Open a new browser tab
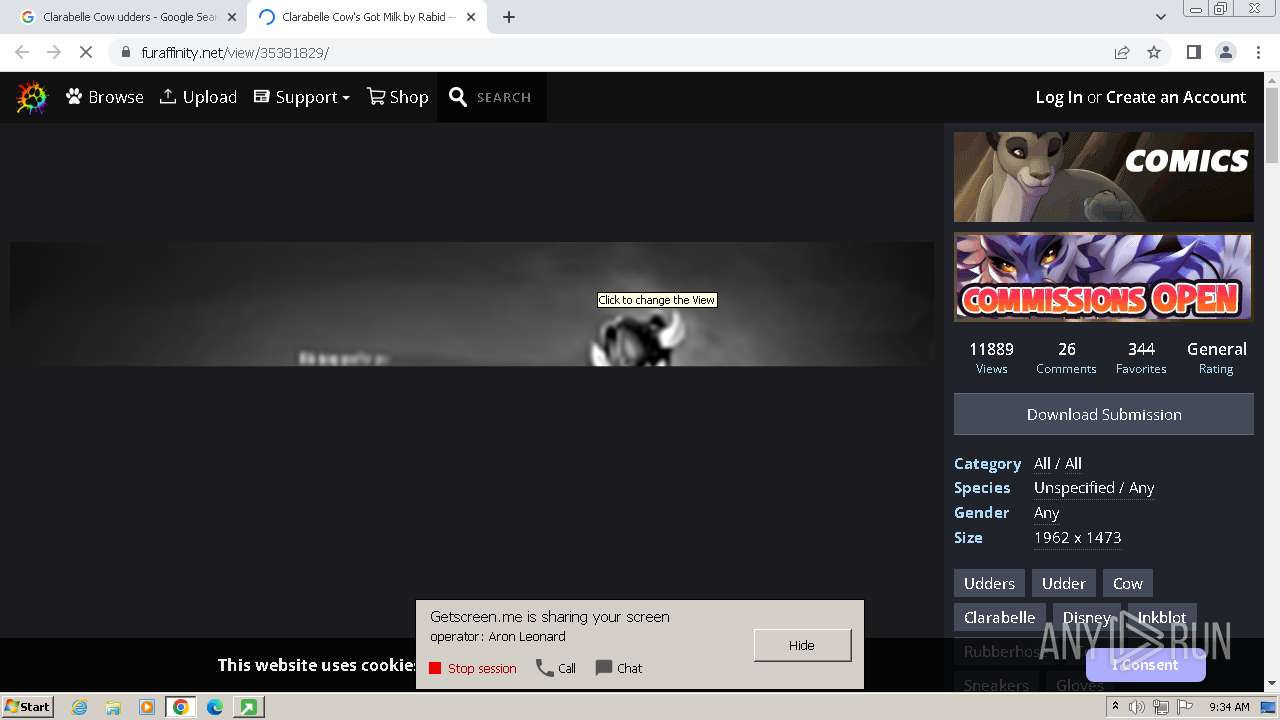1280x720 pixels. click(x=509, y=17)
